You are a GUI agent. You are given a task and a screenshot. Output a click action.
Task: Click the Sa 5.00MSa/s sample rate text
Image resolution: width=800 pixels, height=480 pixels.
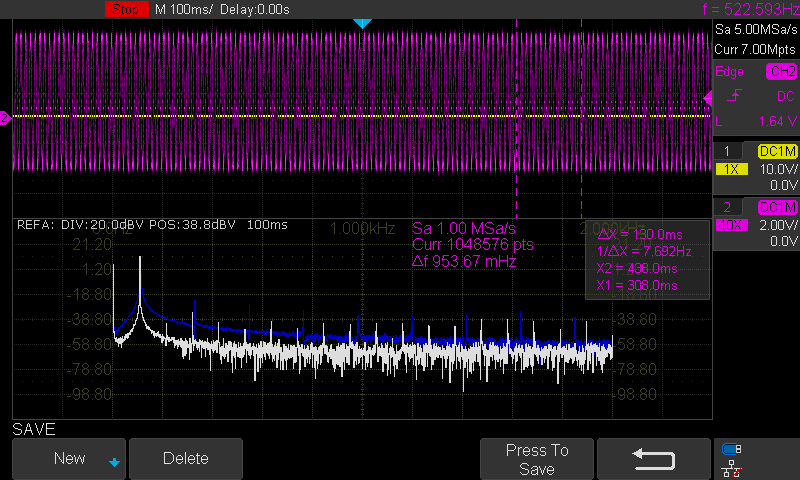tap(756, 30)
